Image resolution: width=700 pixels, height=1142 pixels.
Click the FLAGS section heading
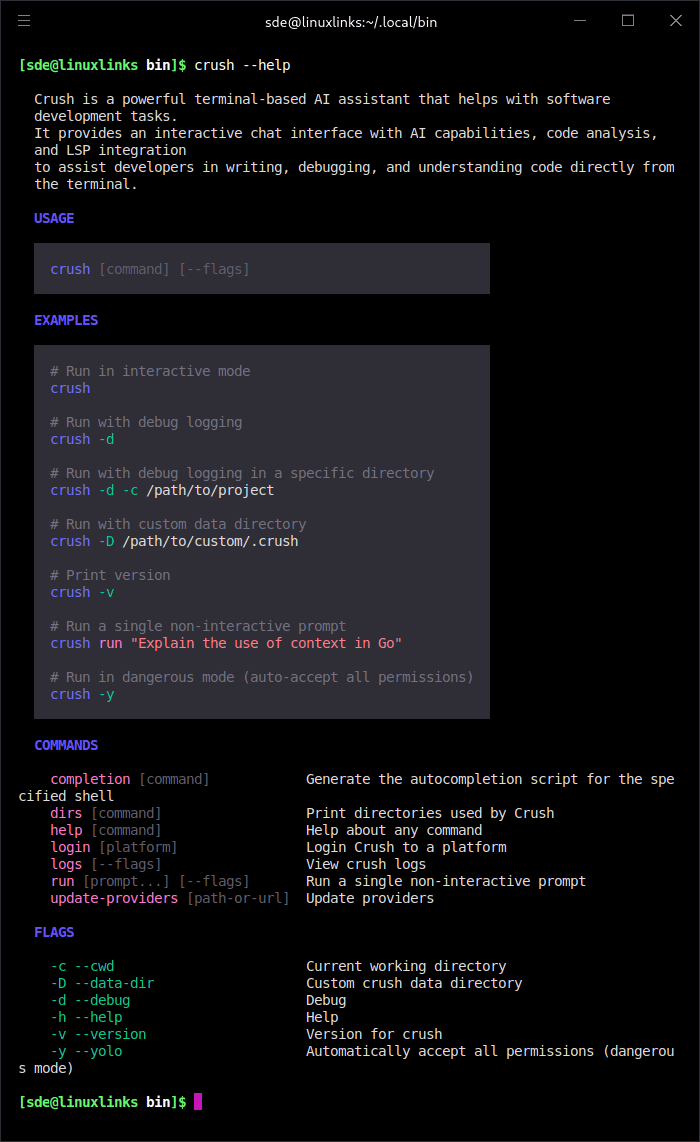(x=54, y=932)
